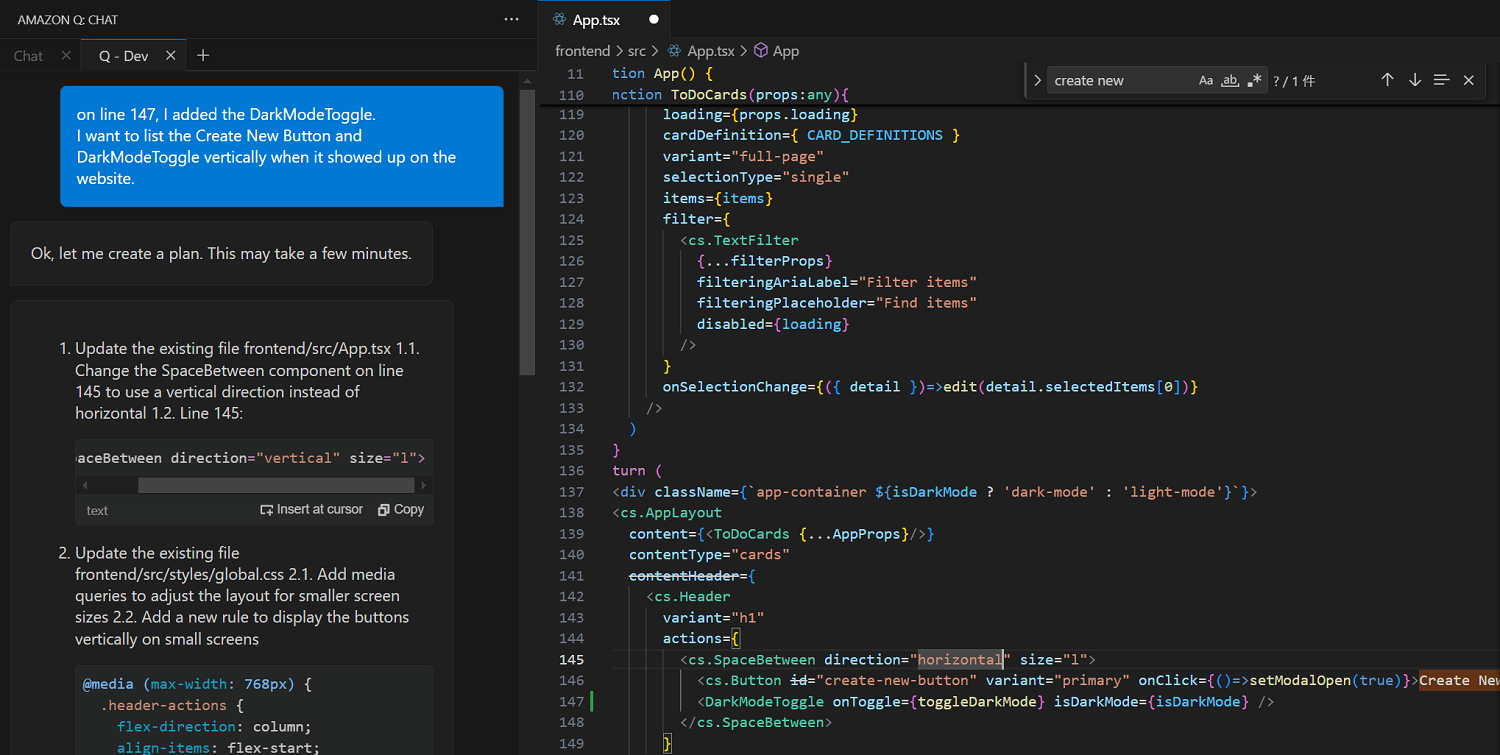Image resolution: width=1500 pixels, height=755 pixels.
Task: Select the App.tsx editor tab
Action: [596, 20]
